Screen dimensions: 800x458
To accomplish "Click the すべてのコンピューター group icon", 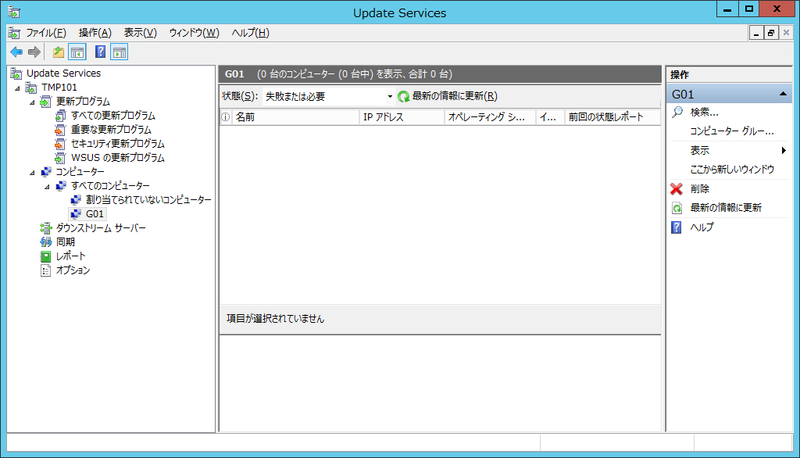I will pyautogui.click(x=60, y=186).
